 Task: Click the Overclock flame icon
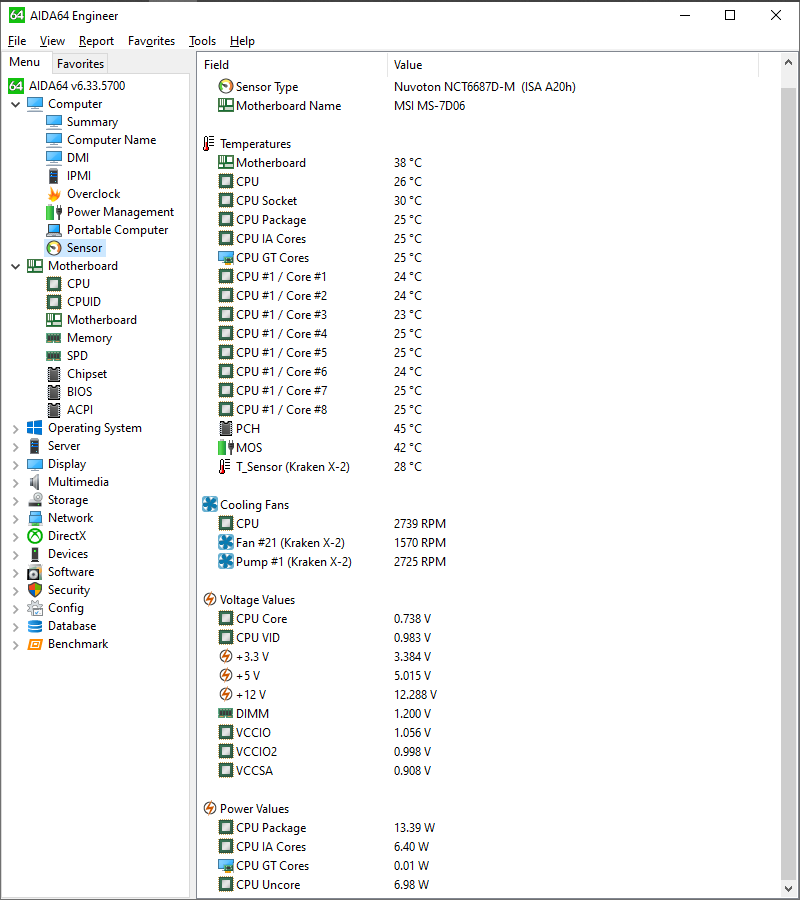tap(54, 194)
